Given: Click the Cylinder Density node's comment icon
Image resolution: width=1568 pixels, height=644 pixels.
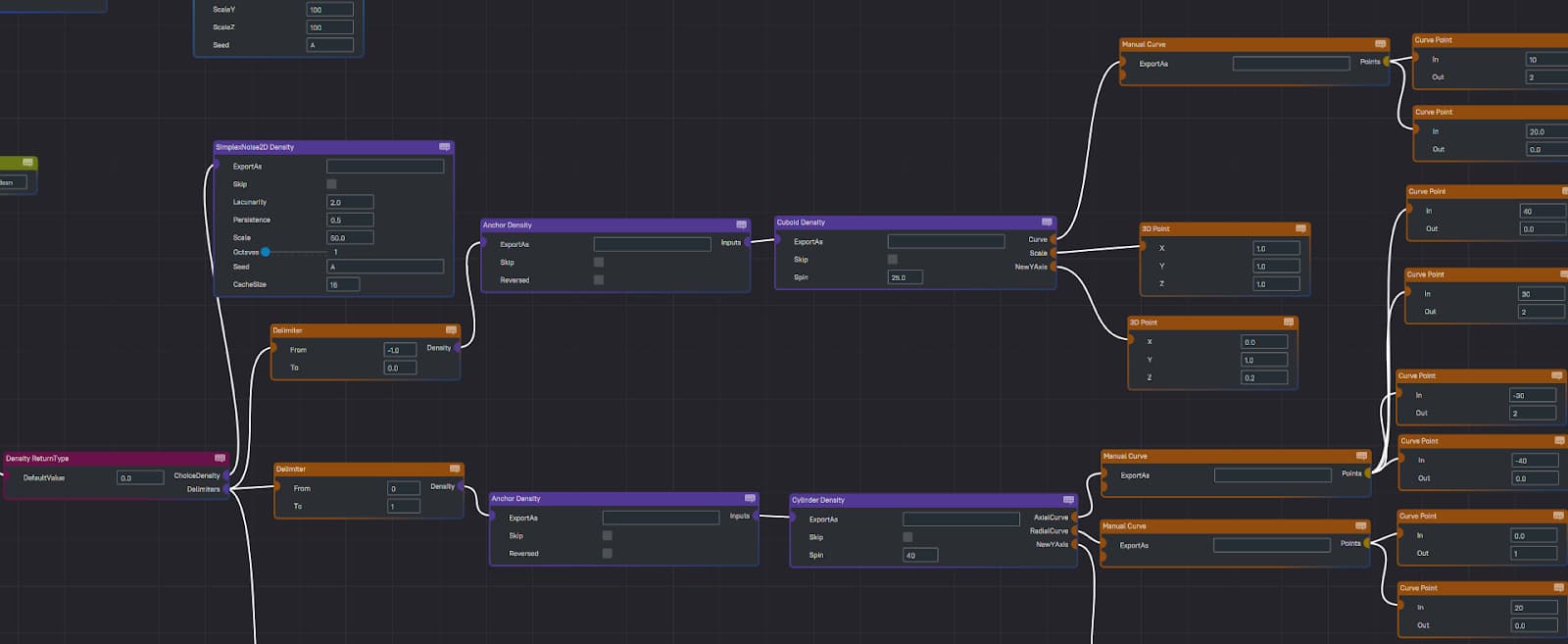Looking at the screenshot, I should pyautogui.click(x=1068, y=500).
